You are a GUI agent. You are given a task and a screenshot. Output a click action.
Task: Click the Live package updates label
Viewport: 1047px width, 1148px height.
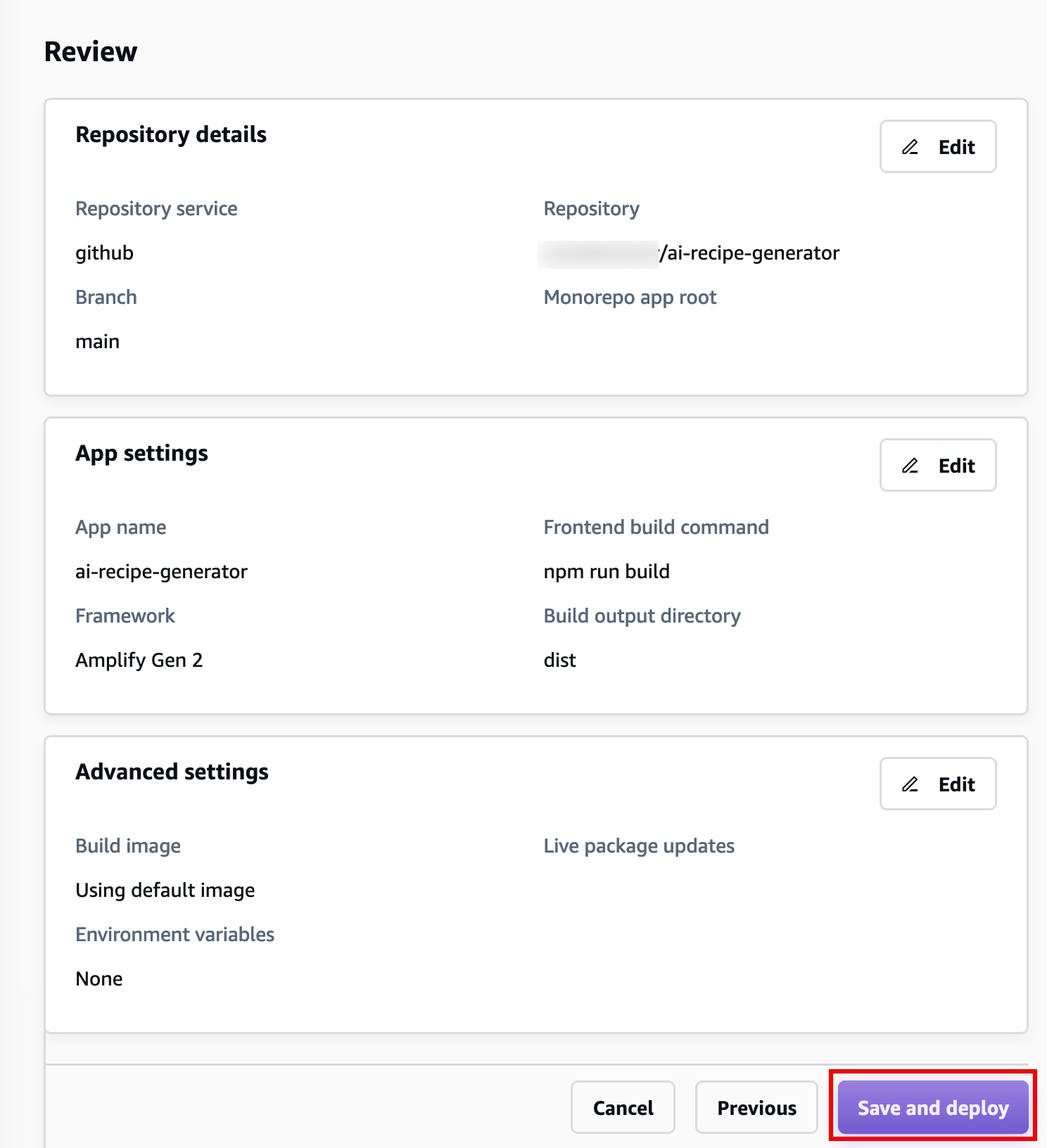coord(637,846)
